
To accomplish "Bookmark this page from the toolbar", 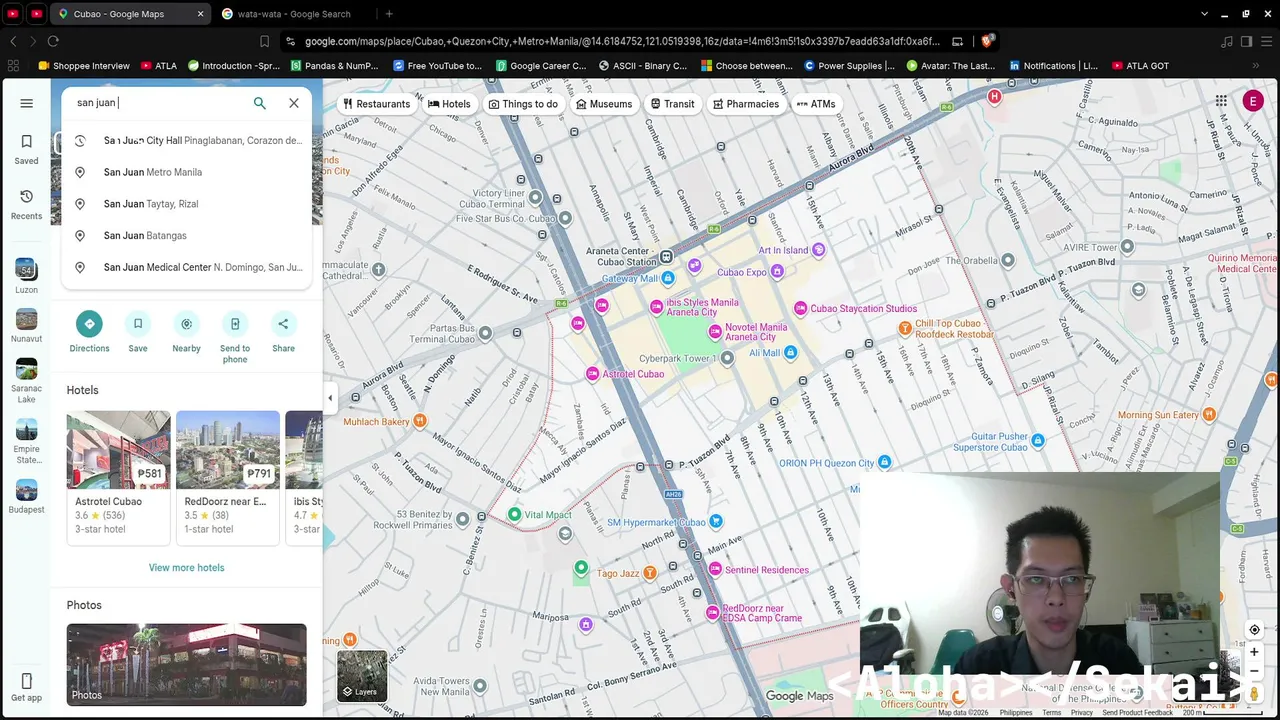I will coord(264,41).
